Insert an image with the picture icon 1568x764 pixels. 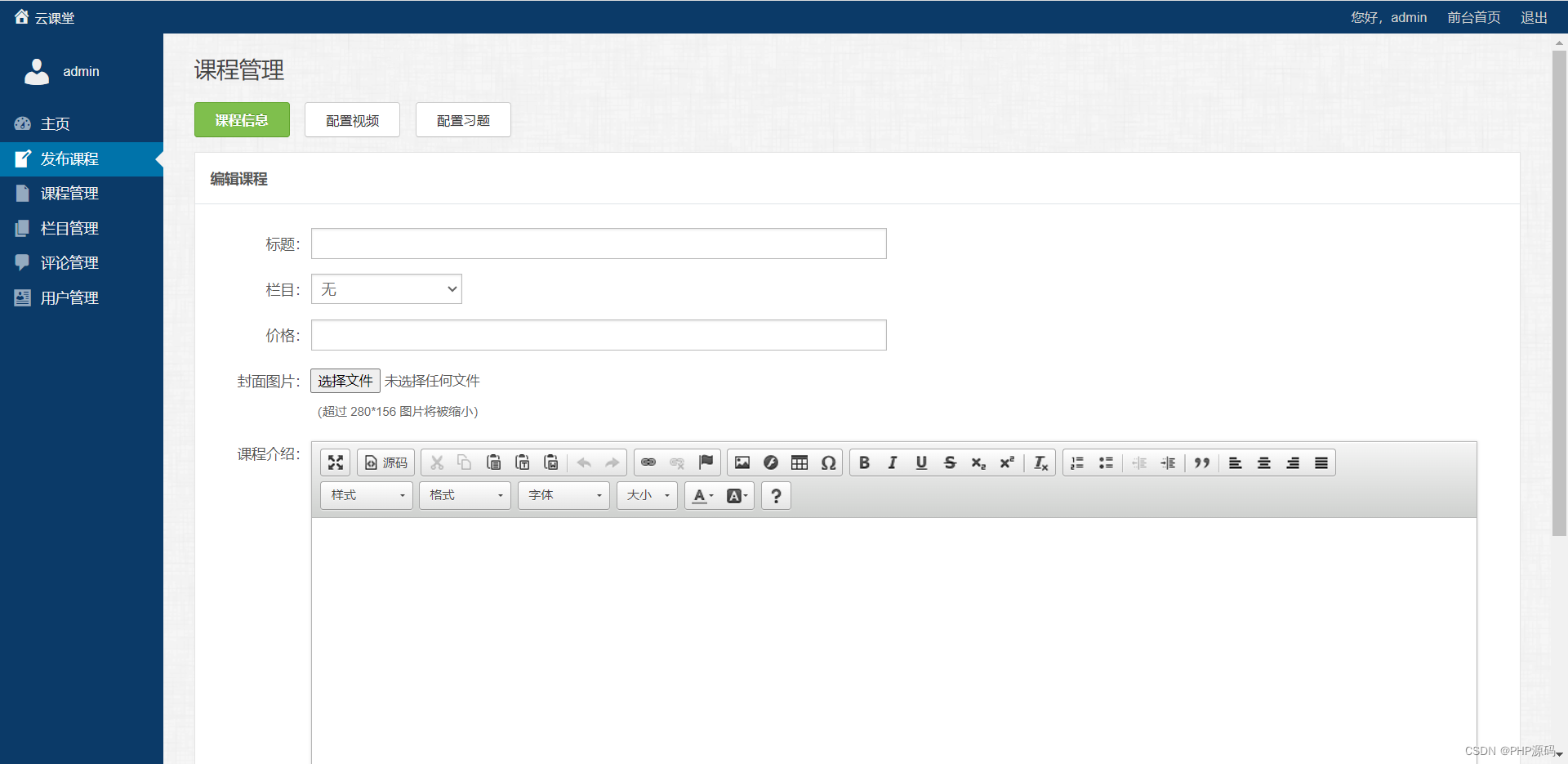point(742,462)
